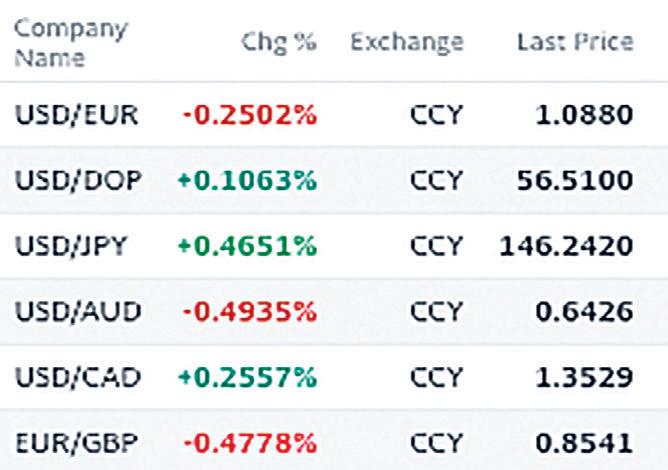The width and height of the screenshot is (668, 470).
Task: Click the -0.4935% change value
Action: click(249, 312)
